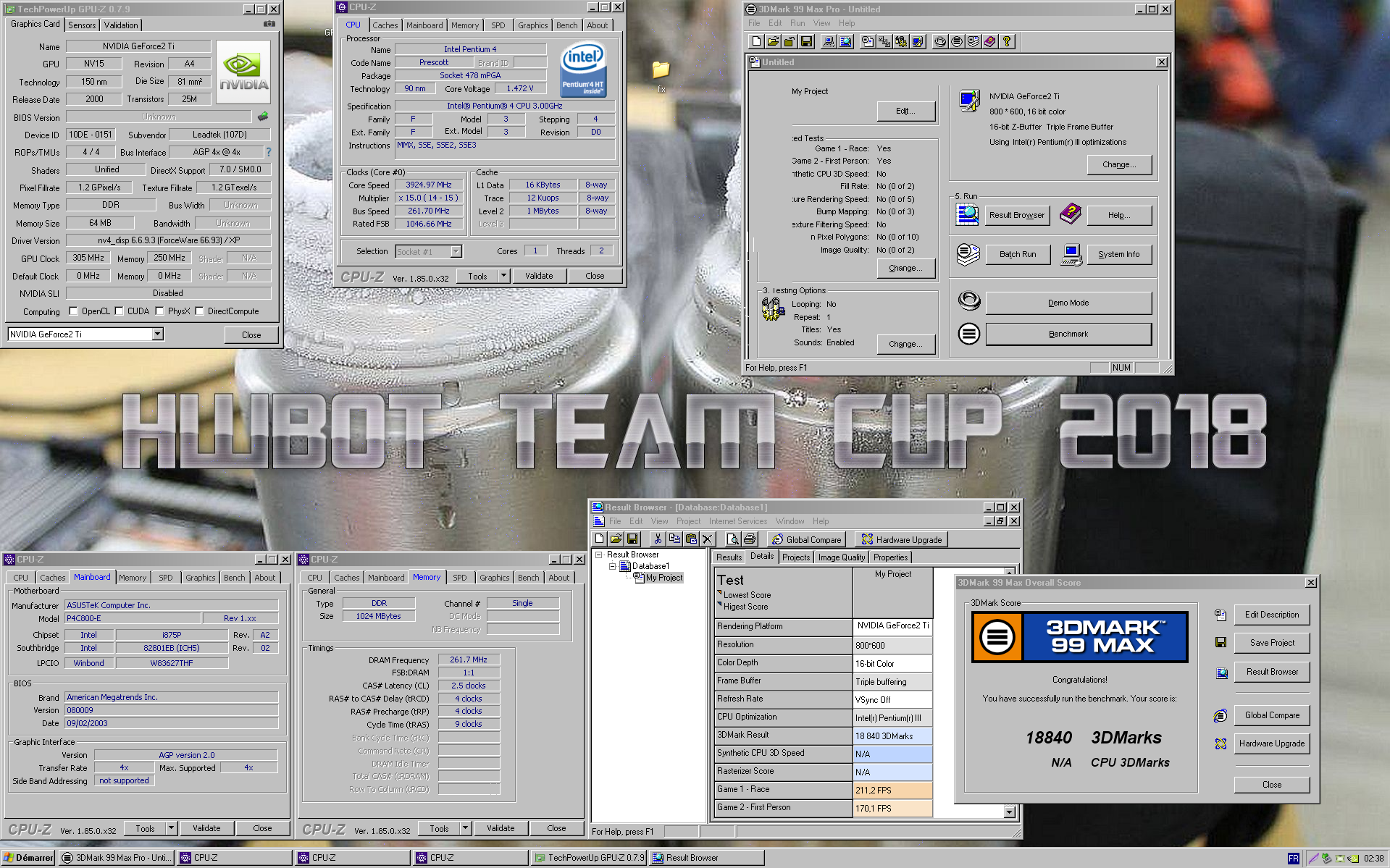The image size is (1390, 868).
Task: Open Tools dropdown arrow in CPU-Z Memory window
Action: tap(466, 828)
